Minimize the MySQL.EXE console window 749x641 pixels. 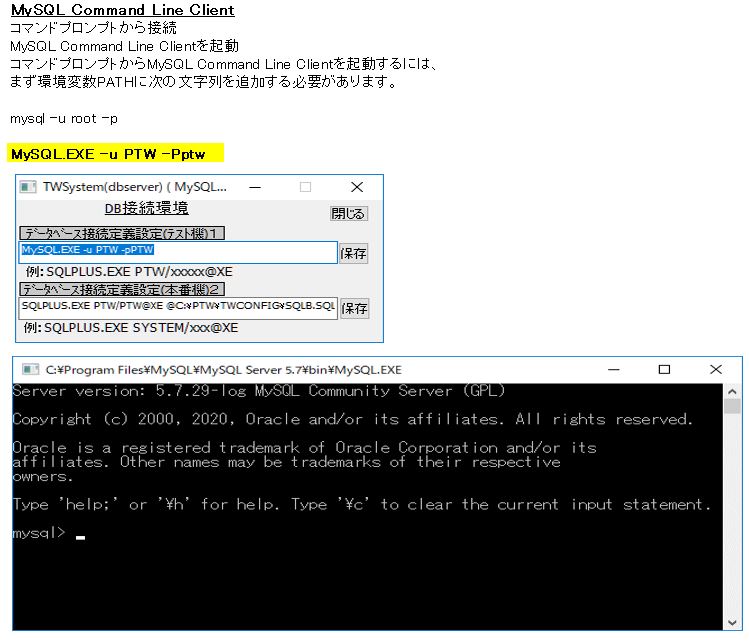[x=614, y=369]
